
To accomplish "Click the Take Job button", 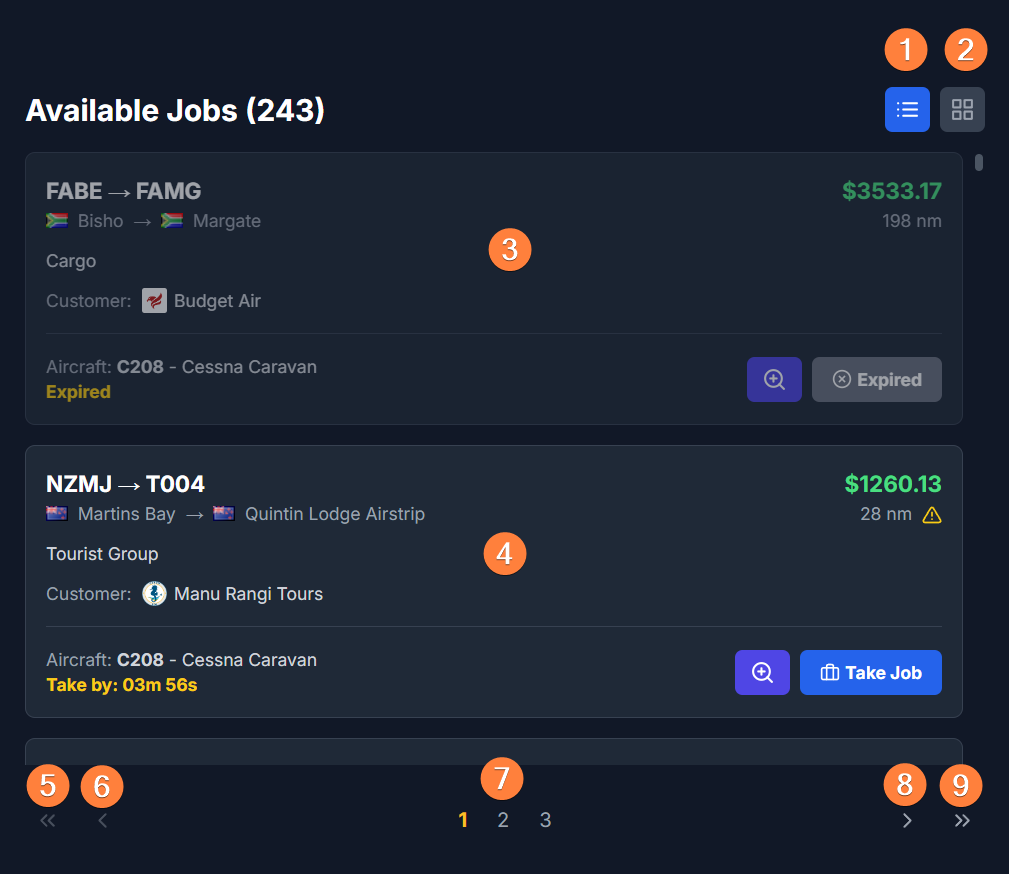I will [x=870, y=673].
